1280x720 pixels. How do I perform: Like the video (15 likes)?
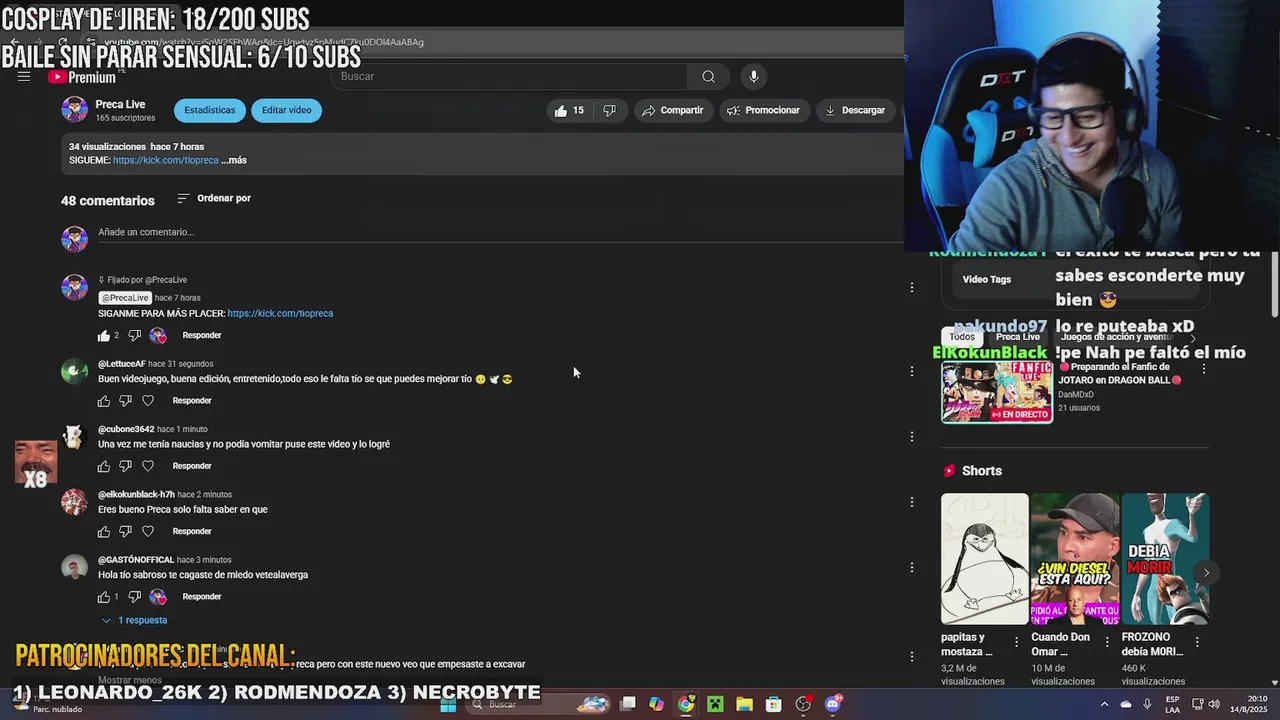pyautogui.click(x=569, y=110)
